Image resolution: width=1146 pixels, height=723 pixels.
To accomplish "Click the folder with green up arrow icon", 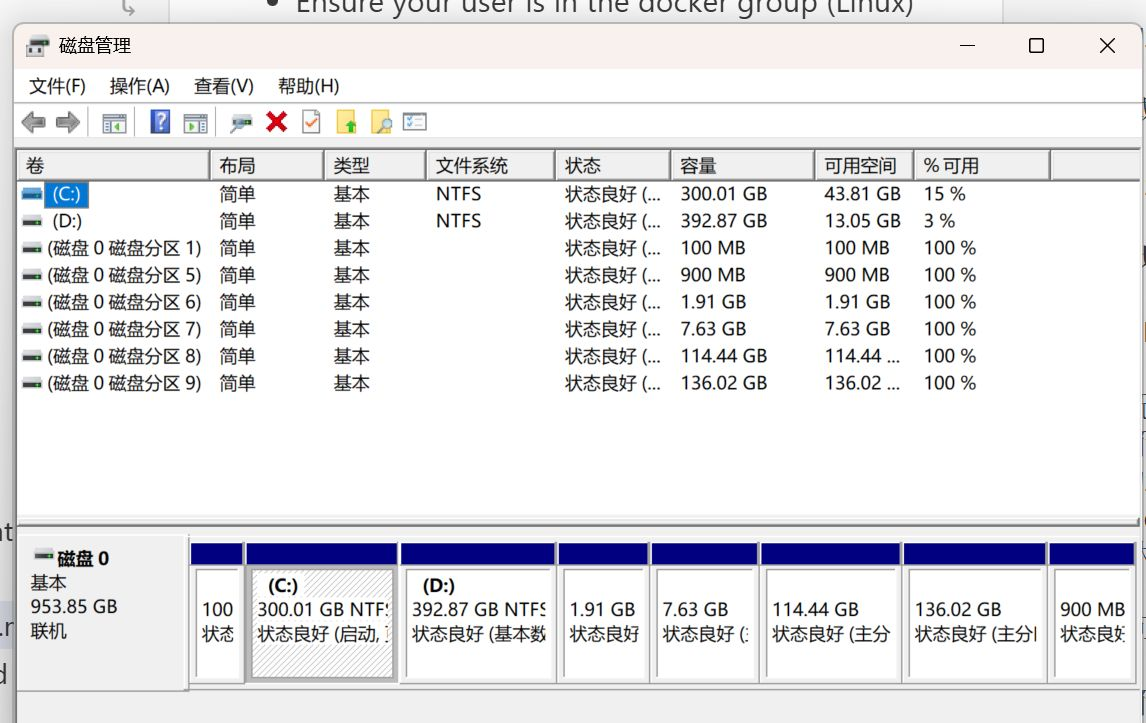I will pyautogui.click(x=346, y=122).
